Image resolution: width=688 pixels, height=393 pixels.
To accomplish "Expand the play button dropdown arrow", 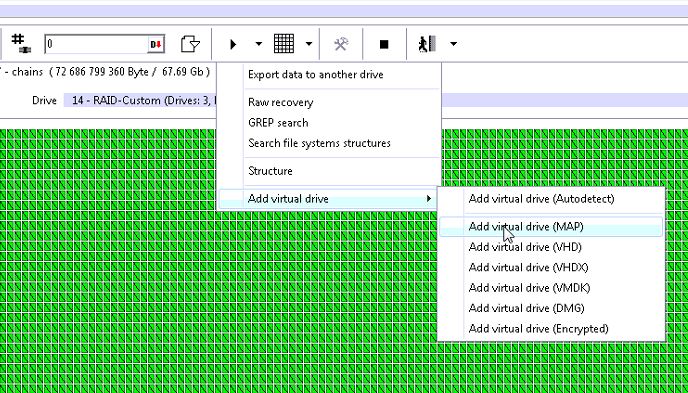I will pyautogui.click(x=258, y=44).
